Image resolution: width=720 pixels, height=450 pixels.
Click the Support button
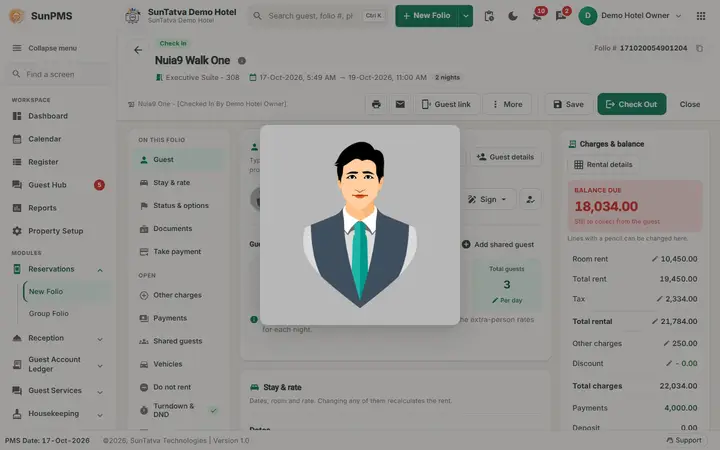coord(684,440)
